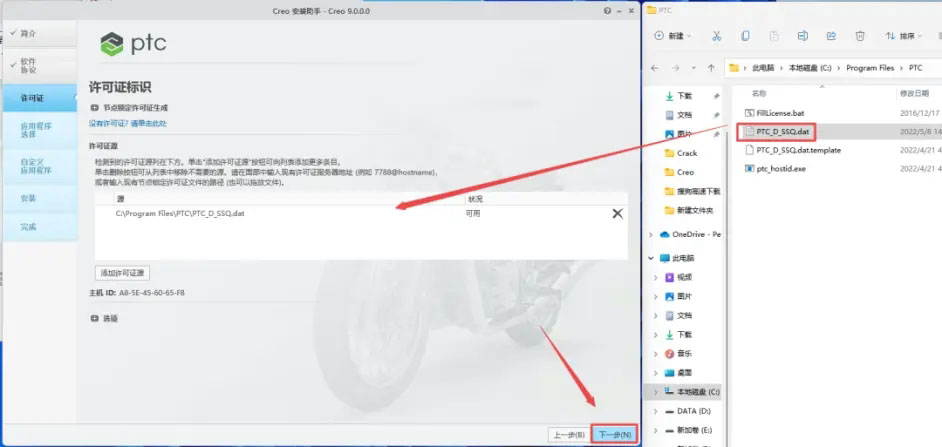Sort files by the 名称 column header
The height and width of the screenshot is (447, 942).
[759, 94]
